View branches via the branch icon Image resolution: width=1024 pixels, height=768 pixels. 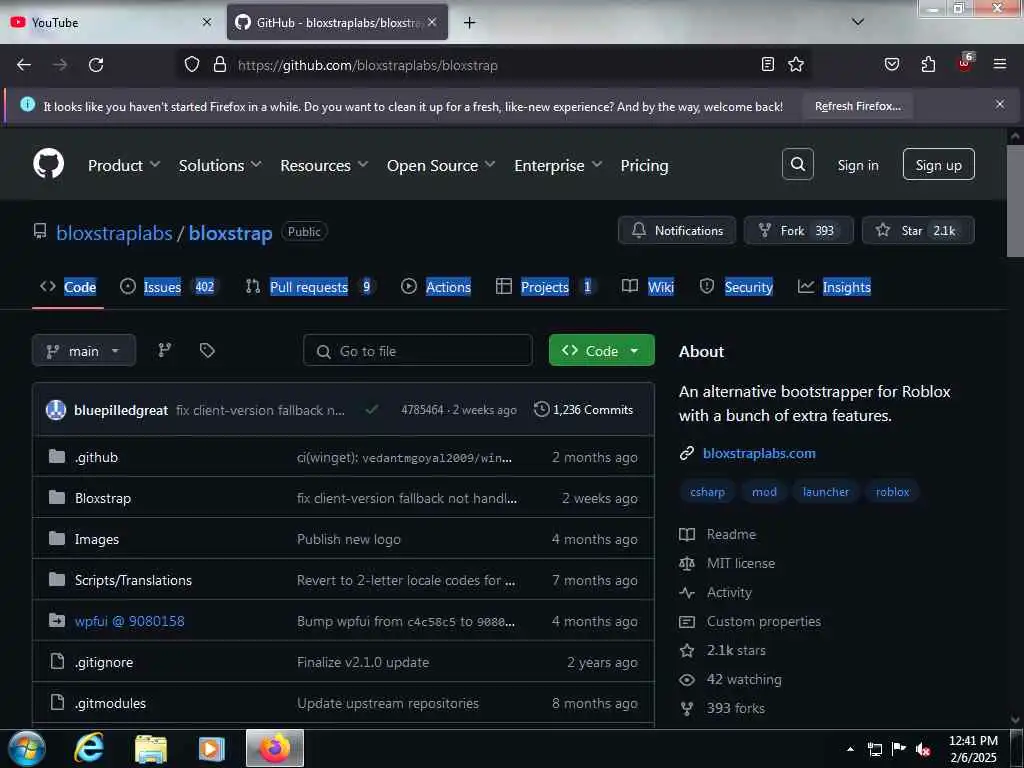point(165,350)
